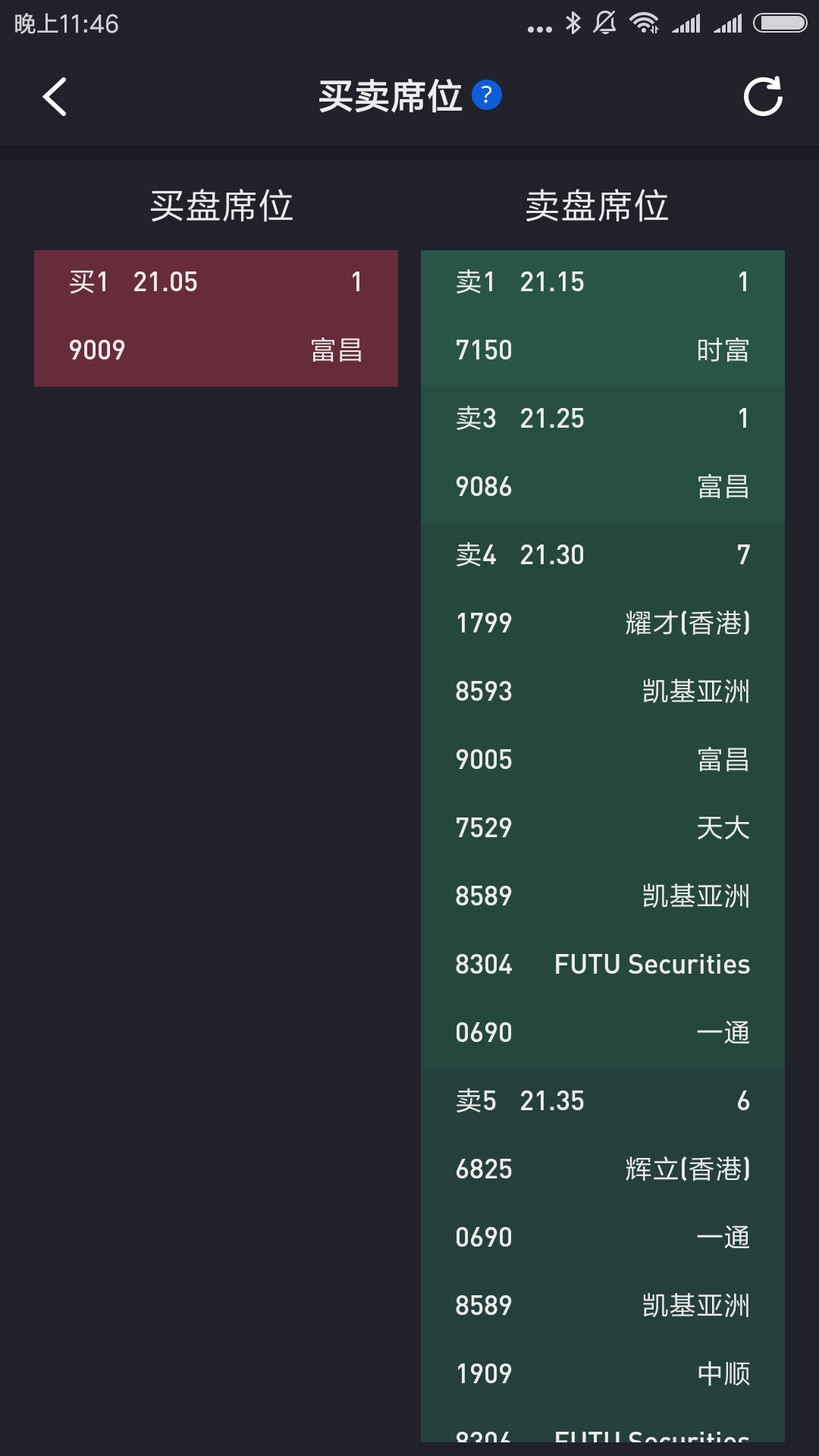This screenshot has height=1456, width=819.
Task: Tap the battery indicator icon
Action: 780,24
